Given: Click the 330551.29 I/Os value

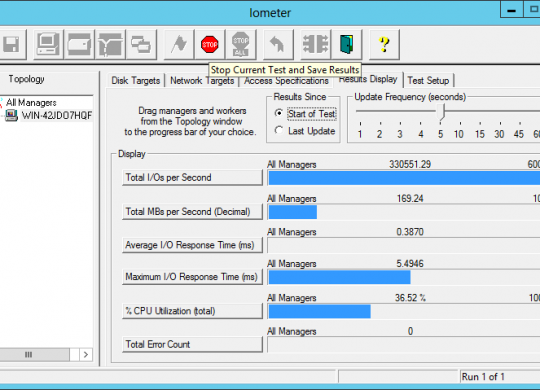Looking at the screenshot, I should [x=410, y=164].
